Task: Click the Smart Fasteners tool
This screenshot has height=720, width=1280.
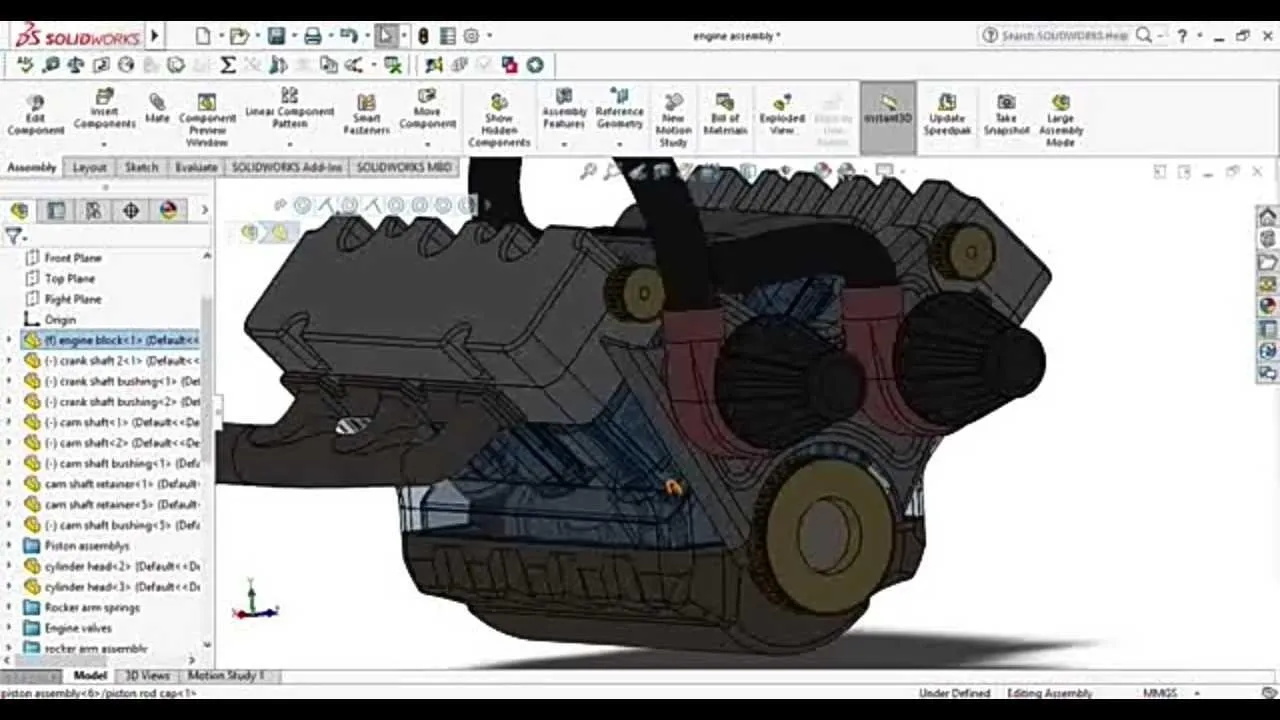Action: tap(366, 115)
